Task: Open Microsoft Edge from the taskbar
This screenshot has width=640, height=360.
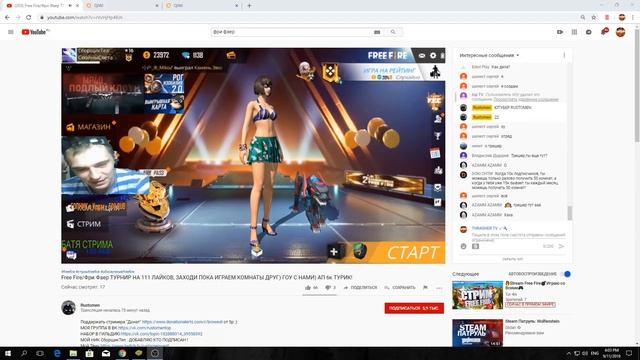Action: (57, 353)
